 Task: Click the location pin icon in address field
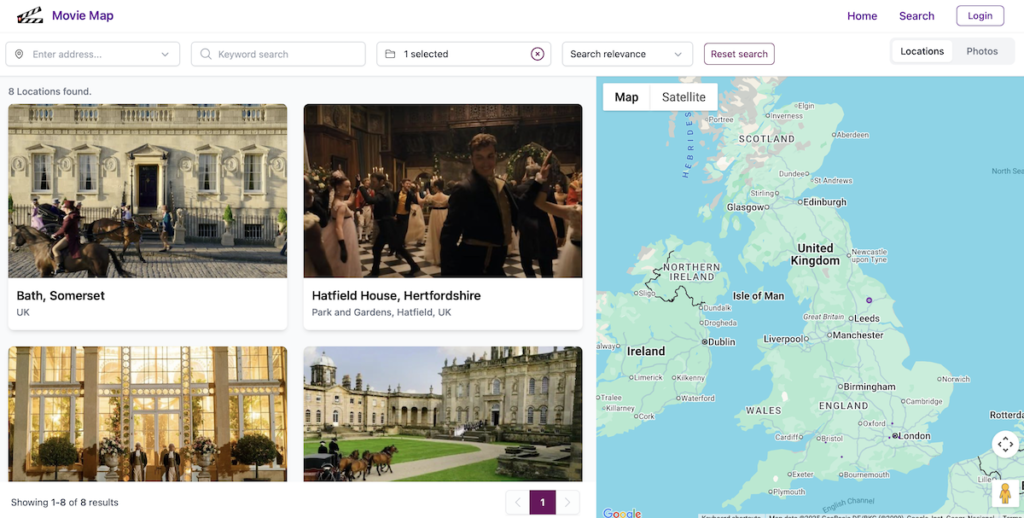click(19, 54)
